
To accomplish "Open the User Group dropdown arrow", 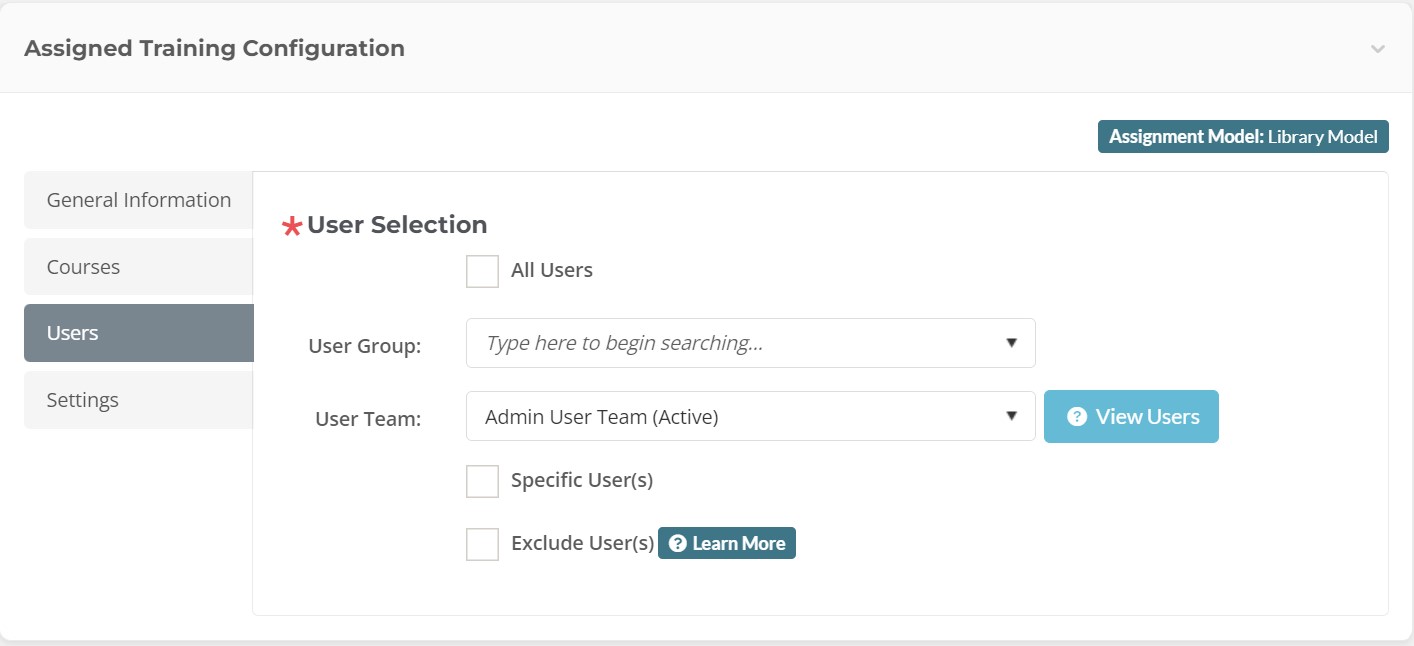I will [1011, 343].
